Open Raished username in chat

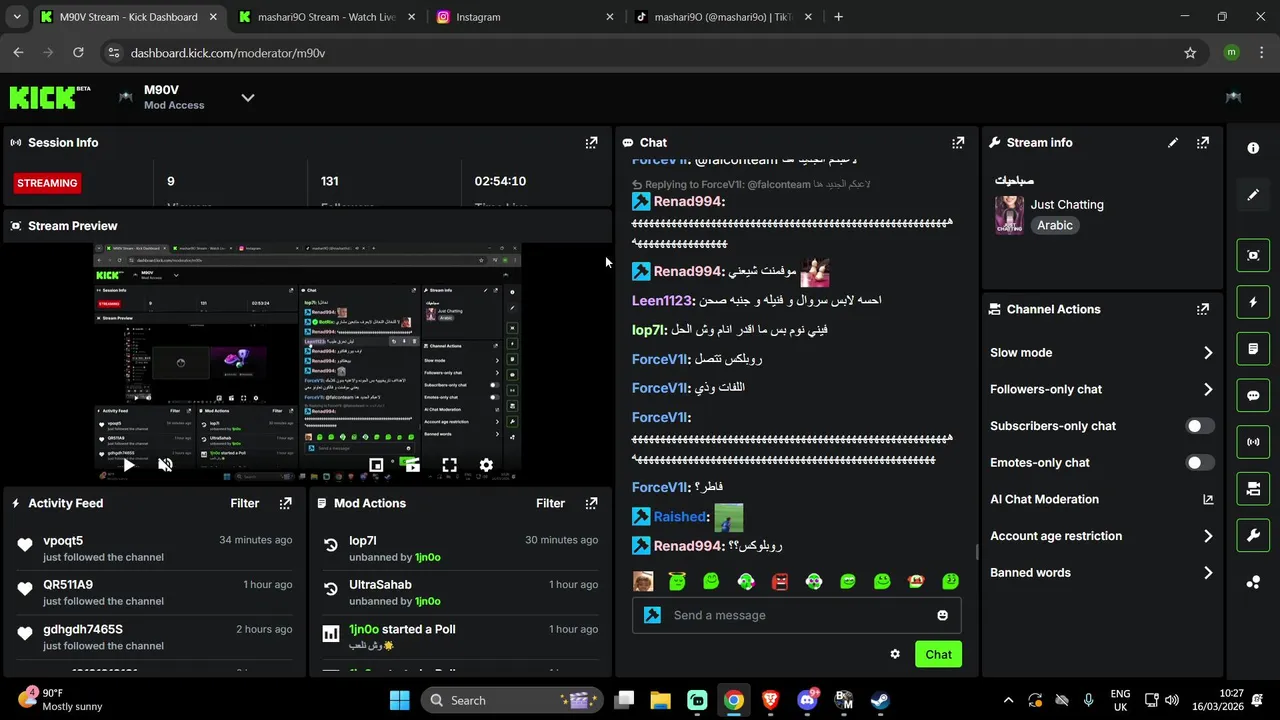point(680,517)
